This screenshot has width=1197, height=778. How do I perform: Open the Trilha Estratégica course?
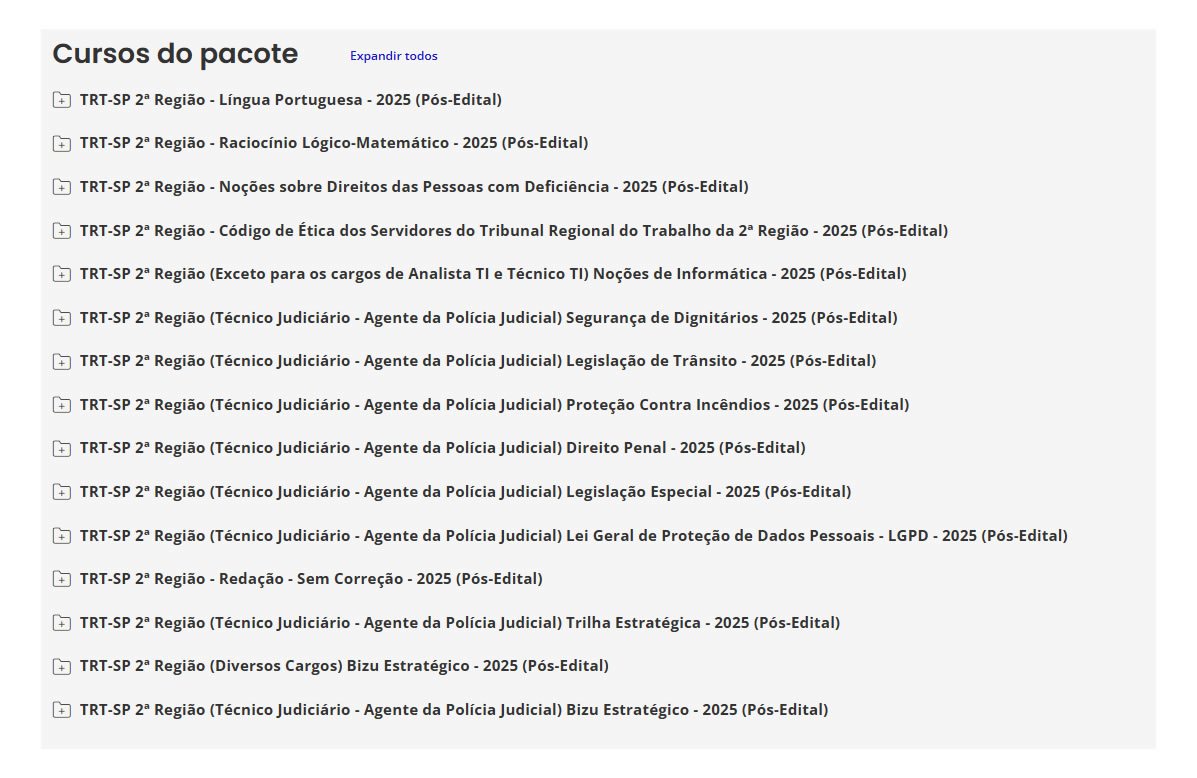click(x=459, y=623)
